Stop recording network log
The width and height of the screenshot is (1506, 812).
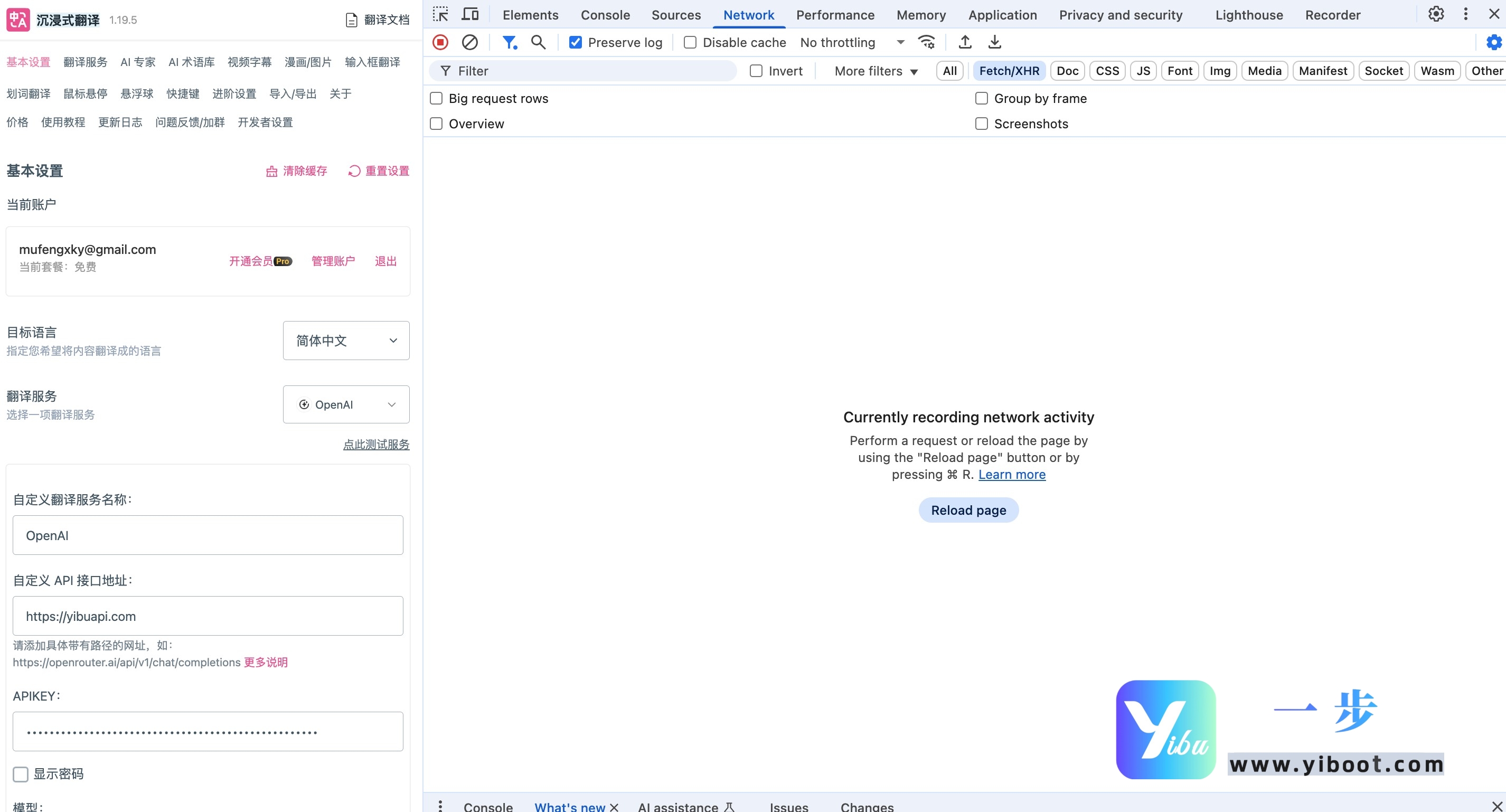coord(440,42)
